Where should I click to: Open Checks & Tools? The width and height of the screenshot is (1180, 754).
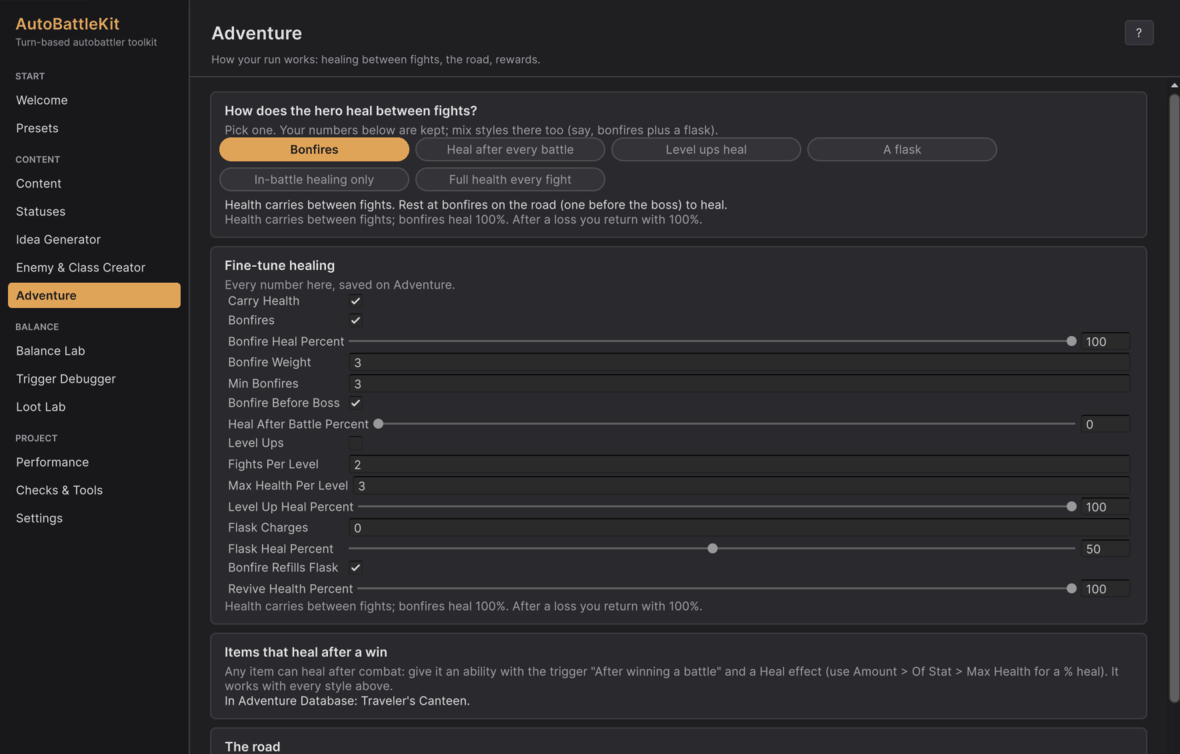[94, 490]
